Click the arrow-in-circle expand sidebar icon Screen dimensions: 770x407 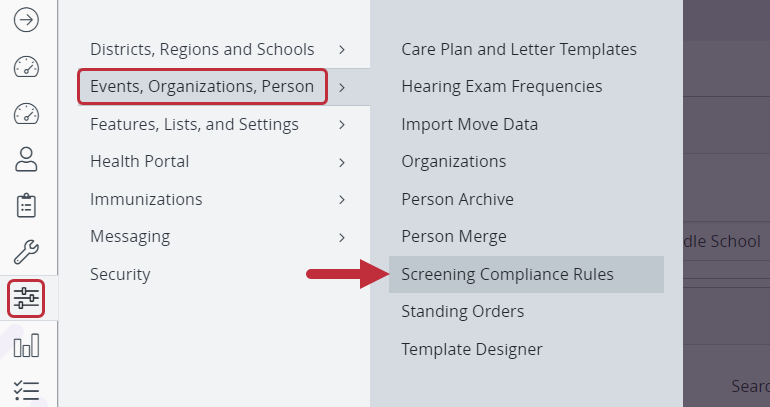coord(27,19)
